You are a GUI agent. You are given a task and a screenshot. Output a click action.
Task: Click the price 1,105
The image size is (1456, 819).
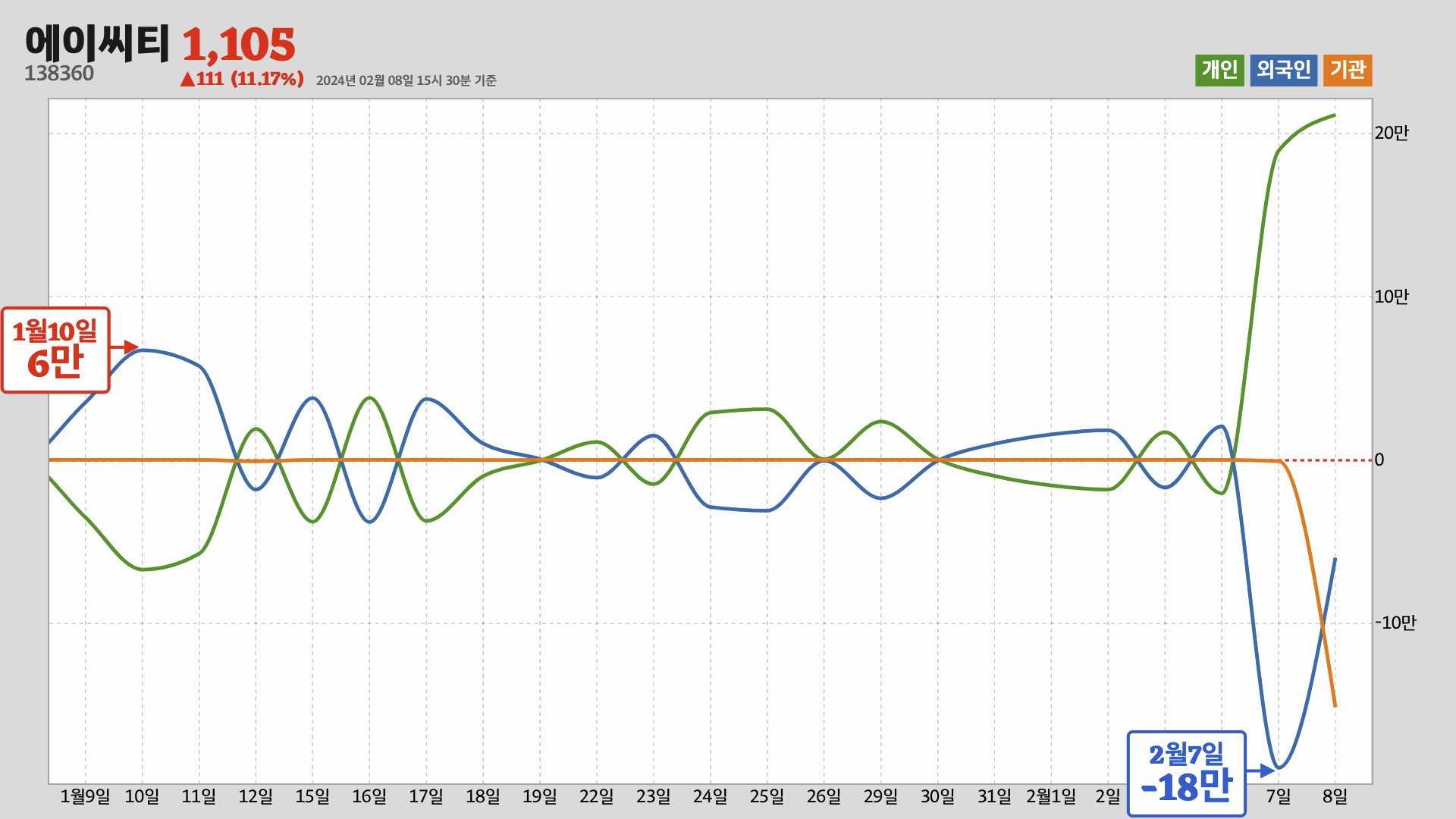click(238, 45)
